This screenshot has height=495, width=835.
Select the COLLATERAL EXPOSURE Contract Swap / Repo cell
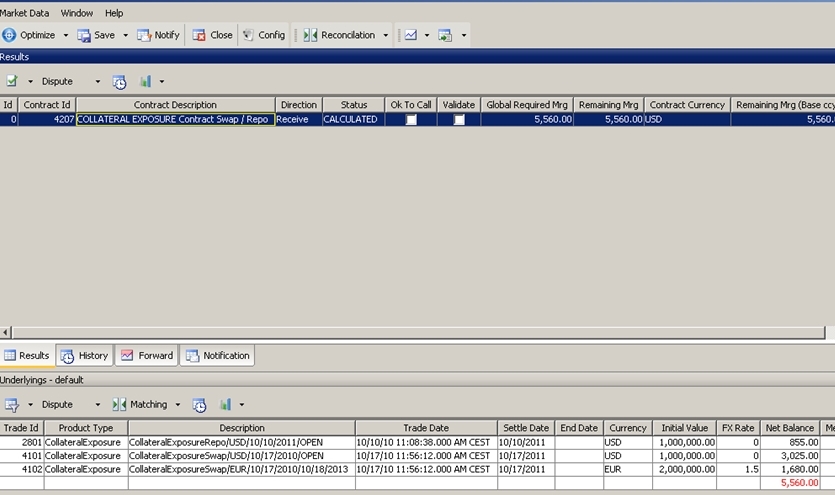(x=175, y=119)
